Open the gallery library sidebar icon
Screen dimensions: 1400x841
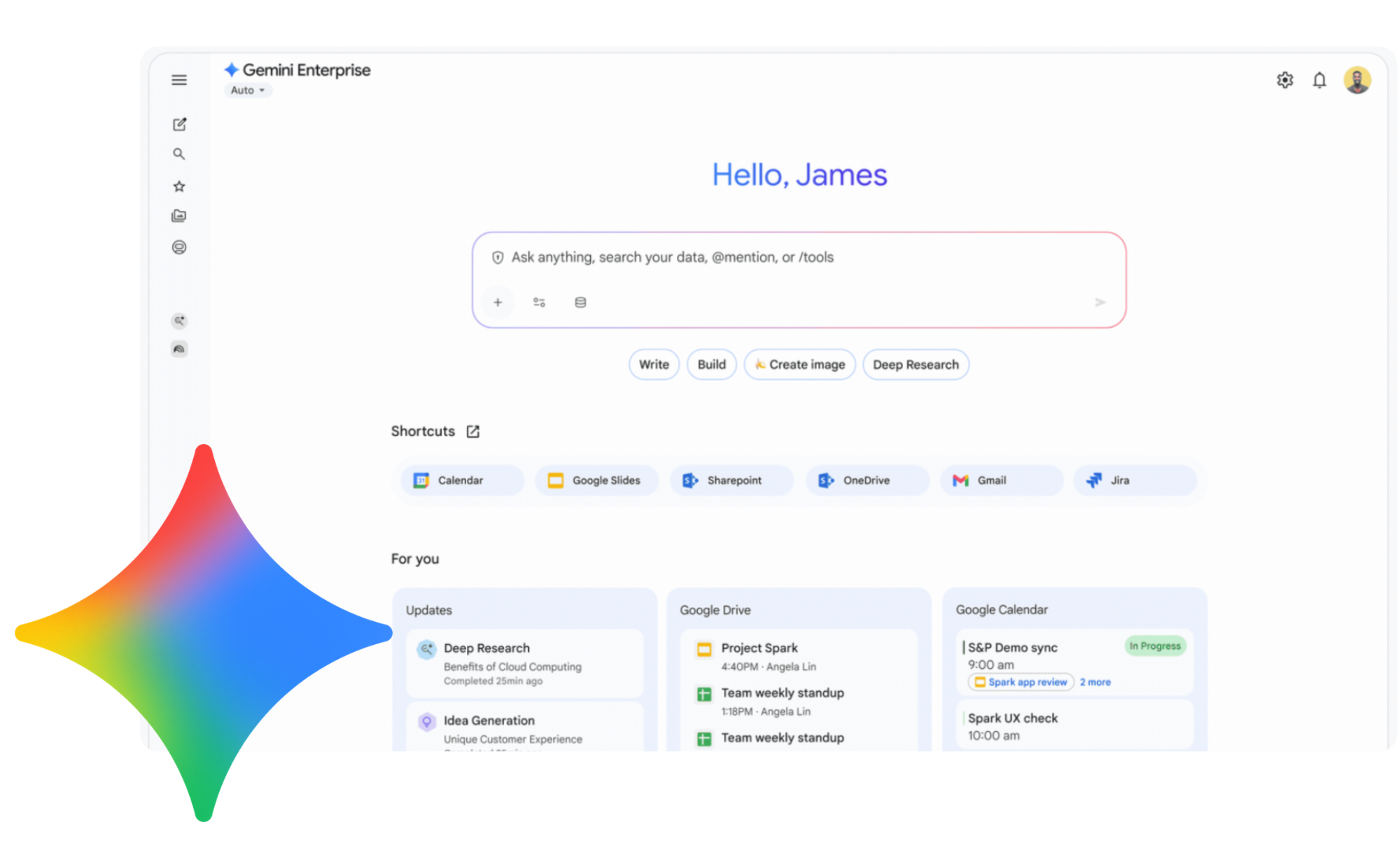pos(179,216)
